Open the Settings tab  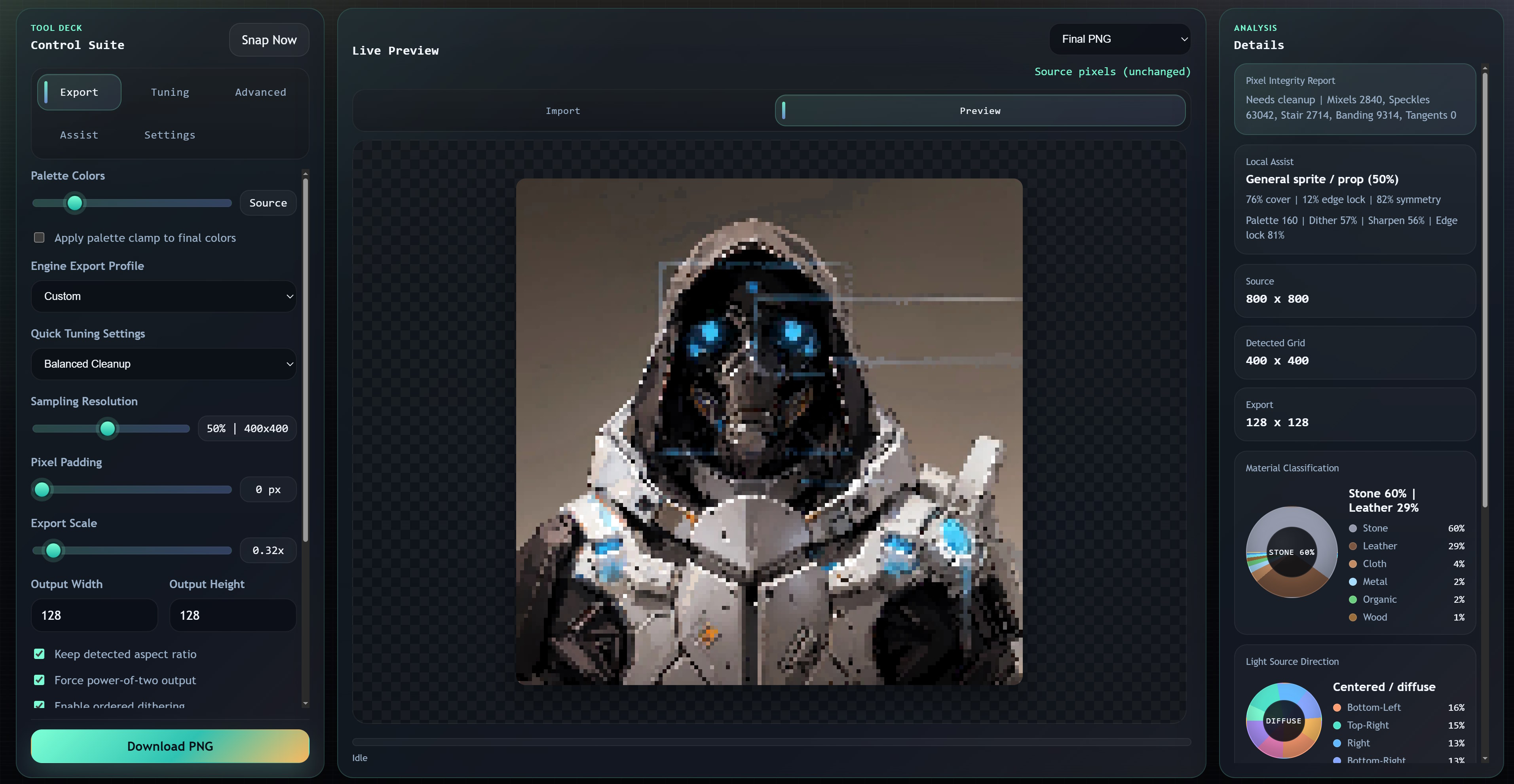click(169, 135)
